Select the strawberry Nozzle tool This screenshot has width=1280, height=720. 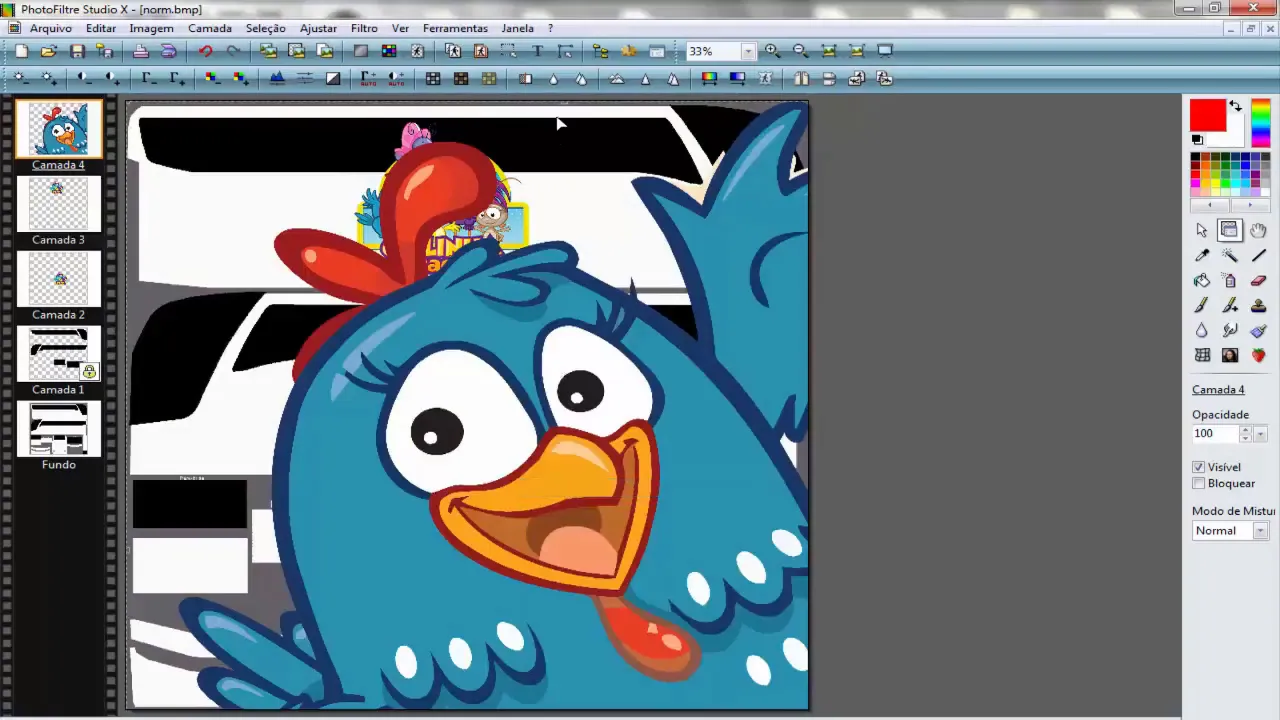pos(1258,355)
